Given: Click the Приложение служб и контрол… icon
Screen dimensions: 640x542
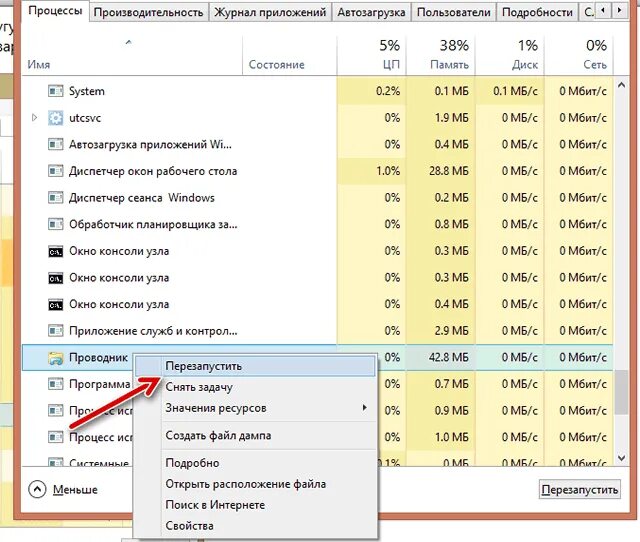Looking at the screenshot, I should coord(56,331).
